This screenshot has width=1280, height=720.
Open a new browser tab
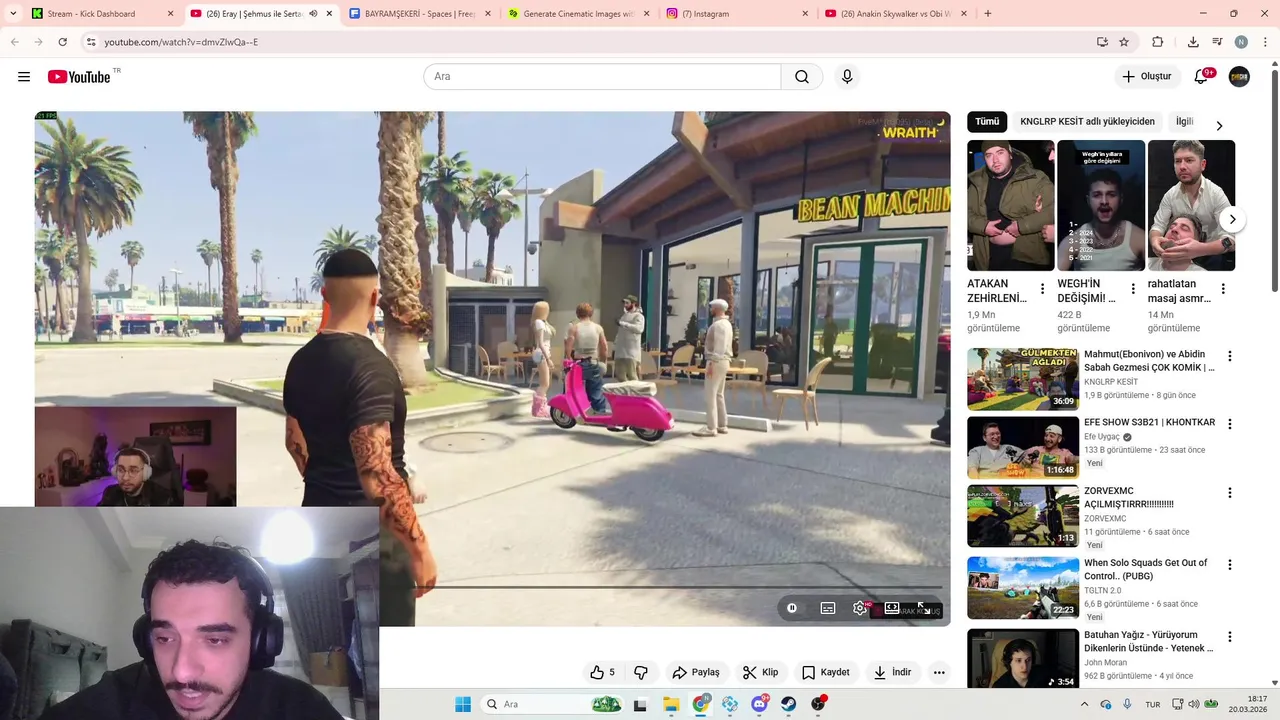point(988,14)
